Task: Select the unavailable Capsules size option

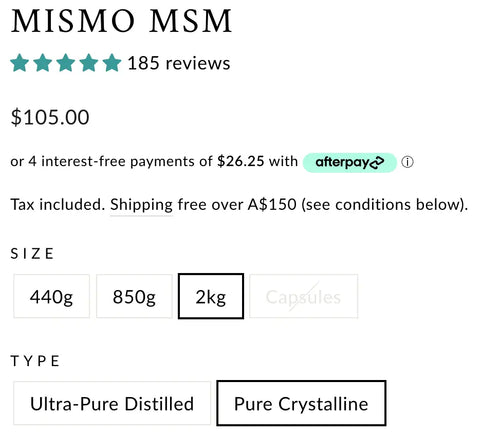Action: click(x=304, y=296)
